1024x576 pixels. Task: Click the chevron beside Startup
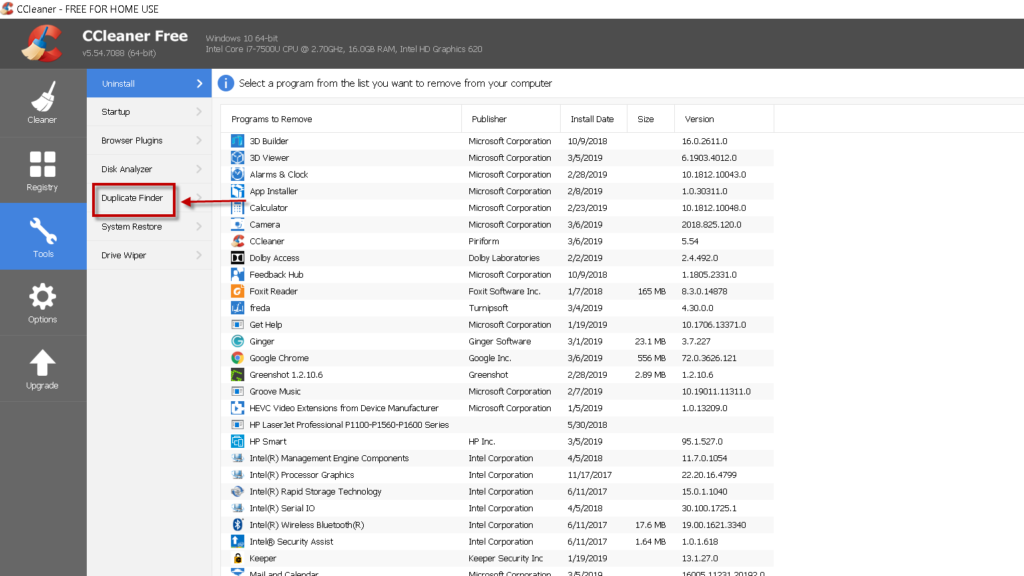199,112
